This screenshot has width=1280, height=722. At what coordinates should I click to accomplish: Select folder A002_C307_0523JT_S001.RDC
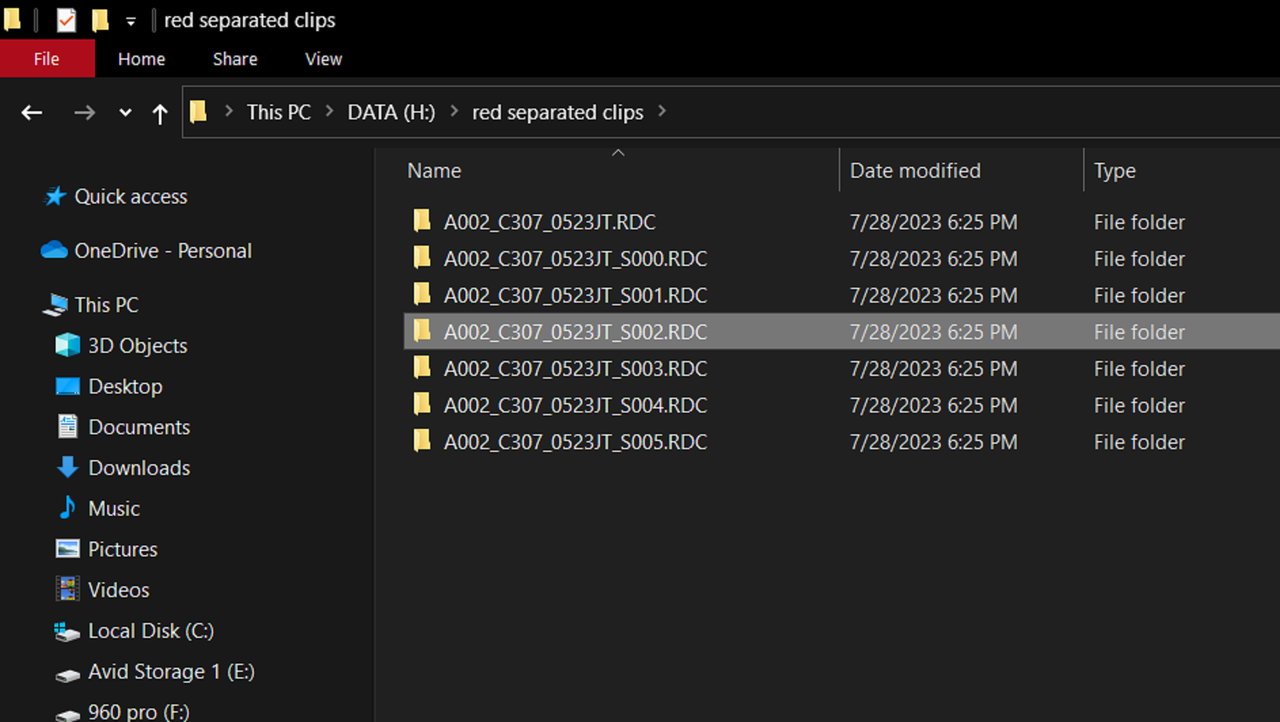(576, 296)
